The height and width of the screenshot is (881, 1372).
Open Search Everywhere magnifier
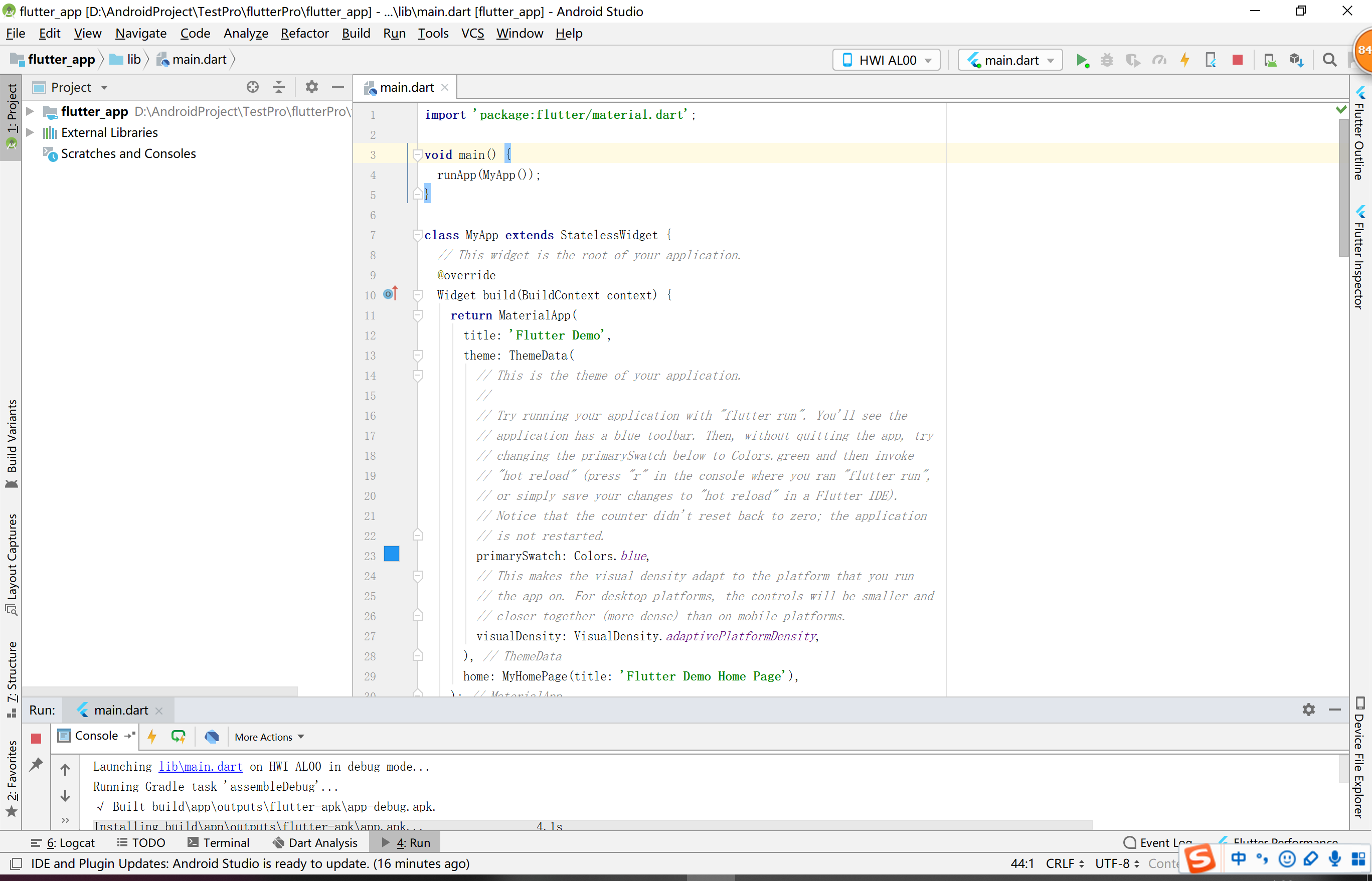(1330, 60)
